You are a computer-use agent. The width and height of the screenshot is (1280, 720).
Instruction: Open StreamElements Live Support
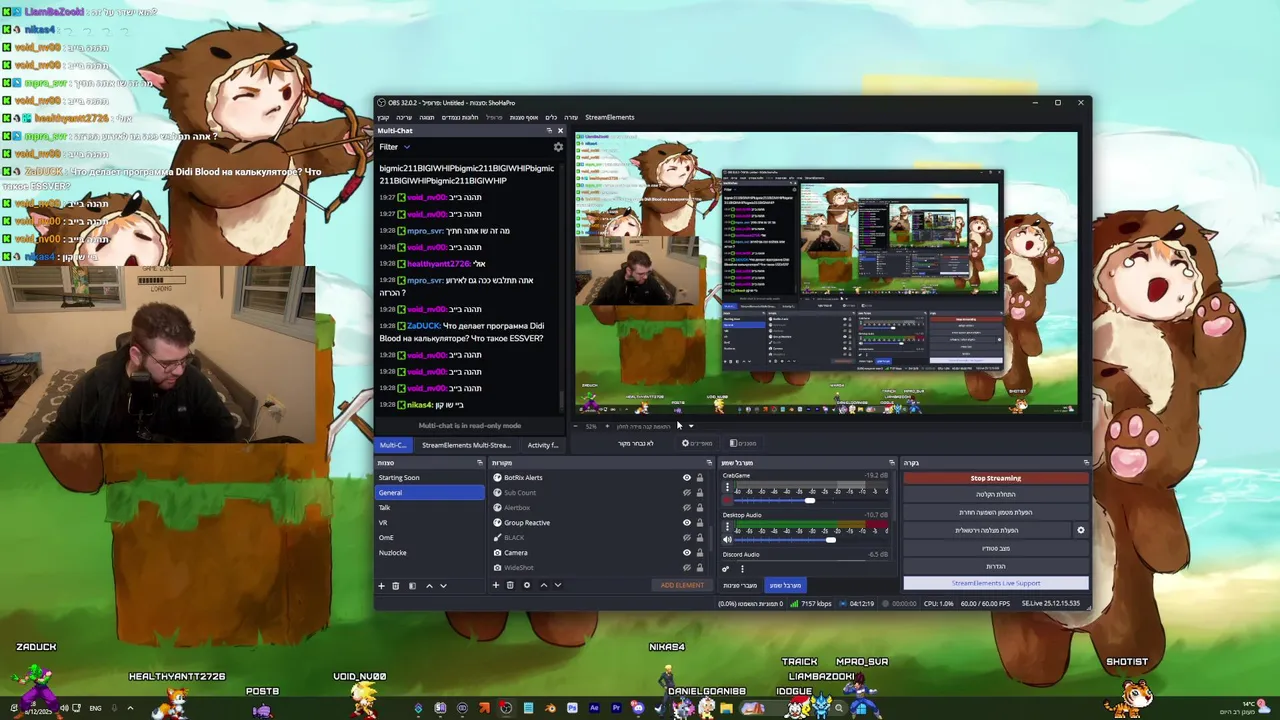(x=996, y=583)
